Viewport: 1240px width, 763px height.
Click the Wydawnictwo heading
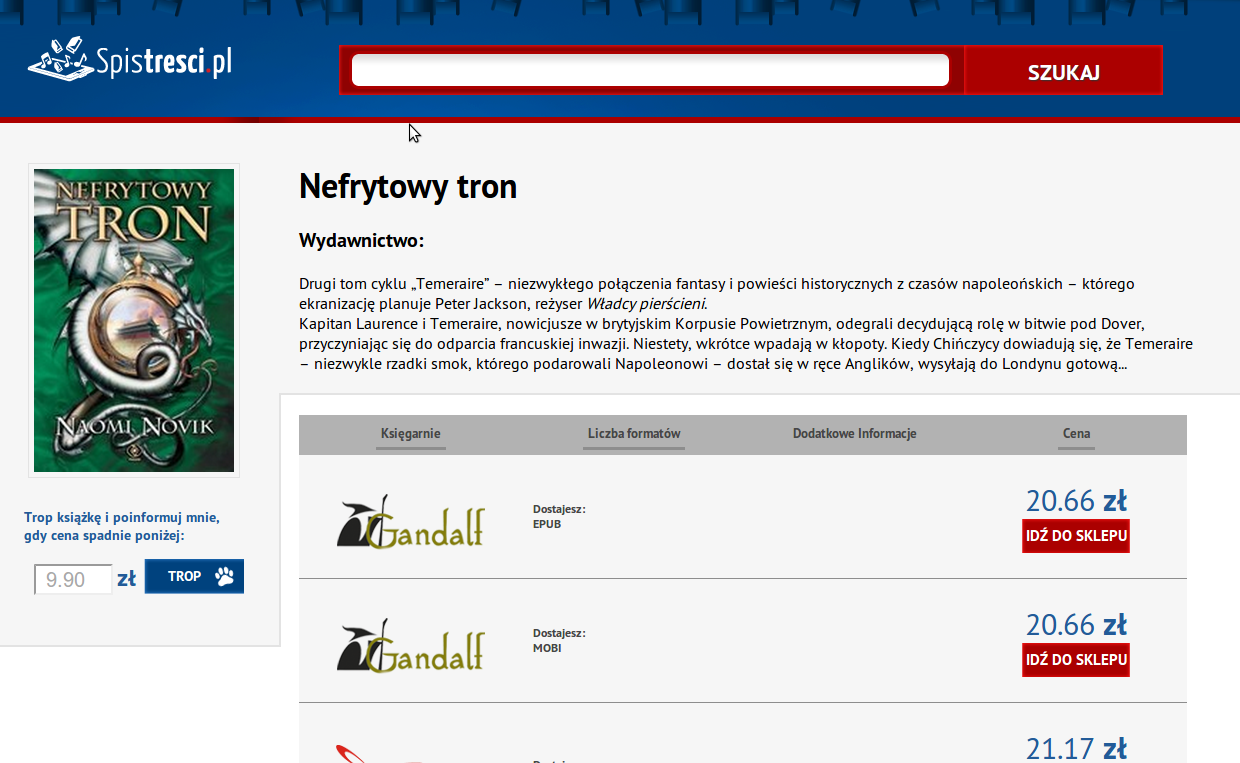click(361, 241)
